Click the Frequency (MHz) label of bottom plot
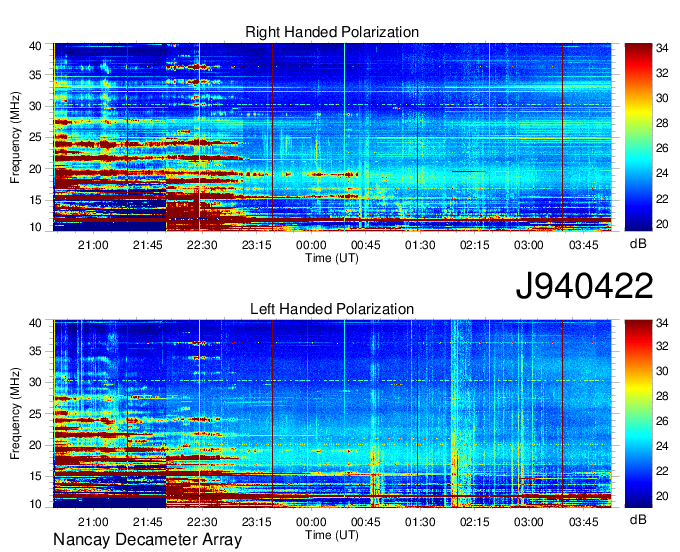The image size is (680, 552). (15, 414)
